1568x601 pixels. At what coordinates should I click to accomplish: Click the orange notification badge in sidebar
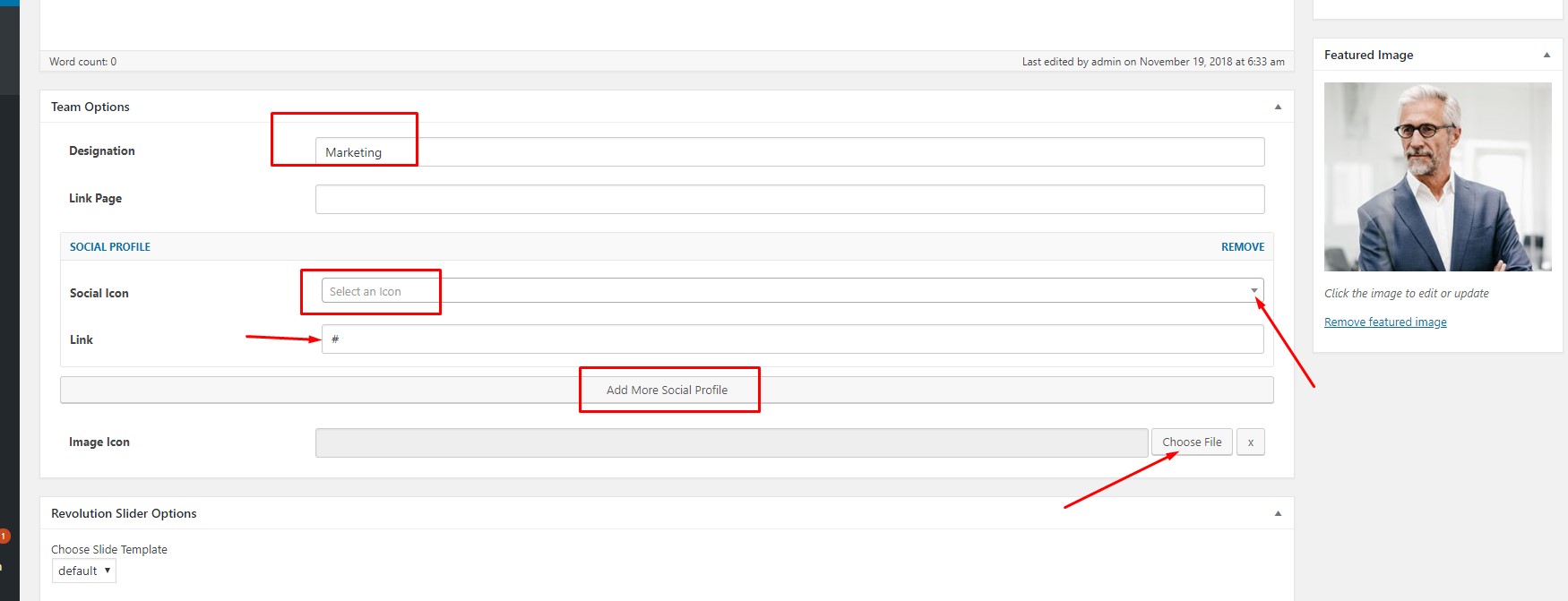click(x=4, y=536)
